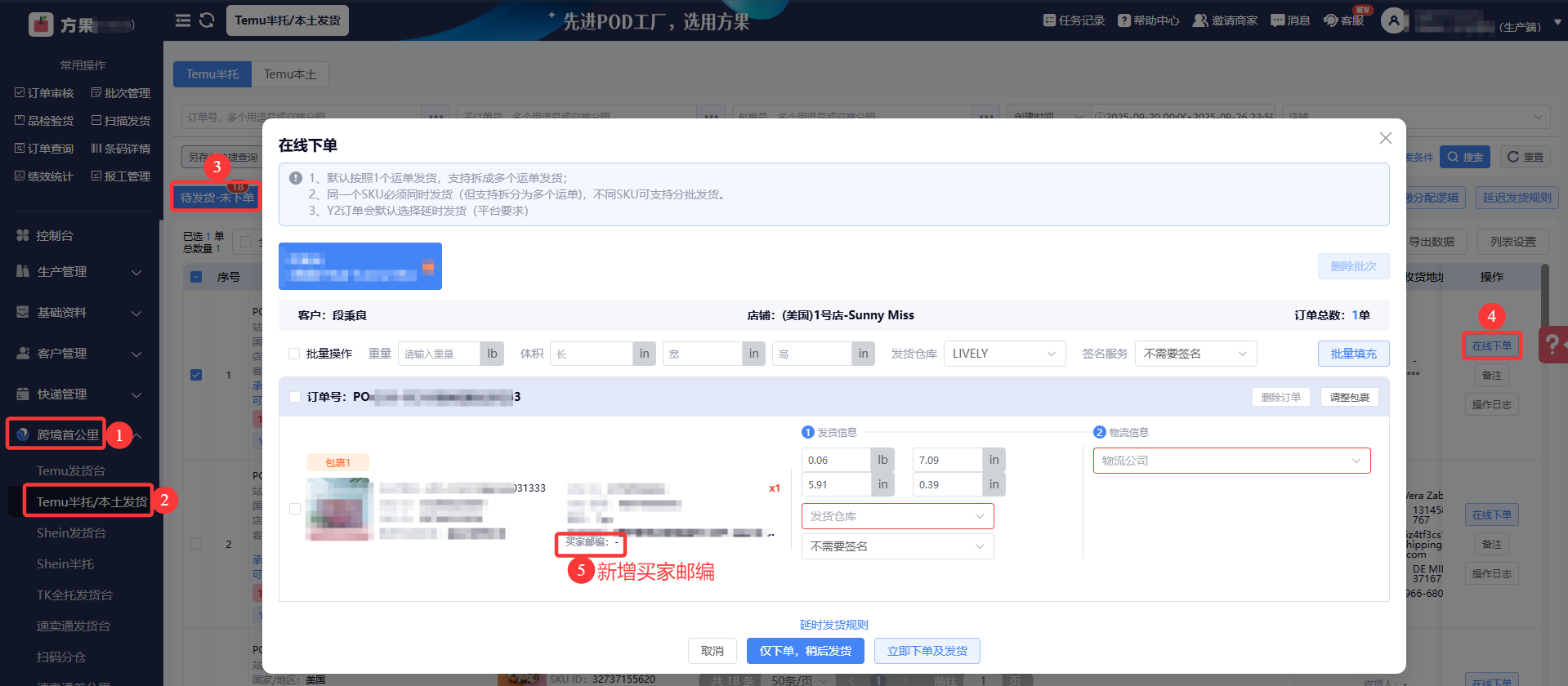Open TK全托发货台 in the sidebar
This screenshot has height=686, width=1568.
[x=74, y=595]
